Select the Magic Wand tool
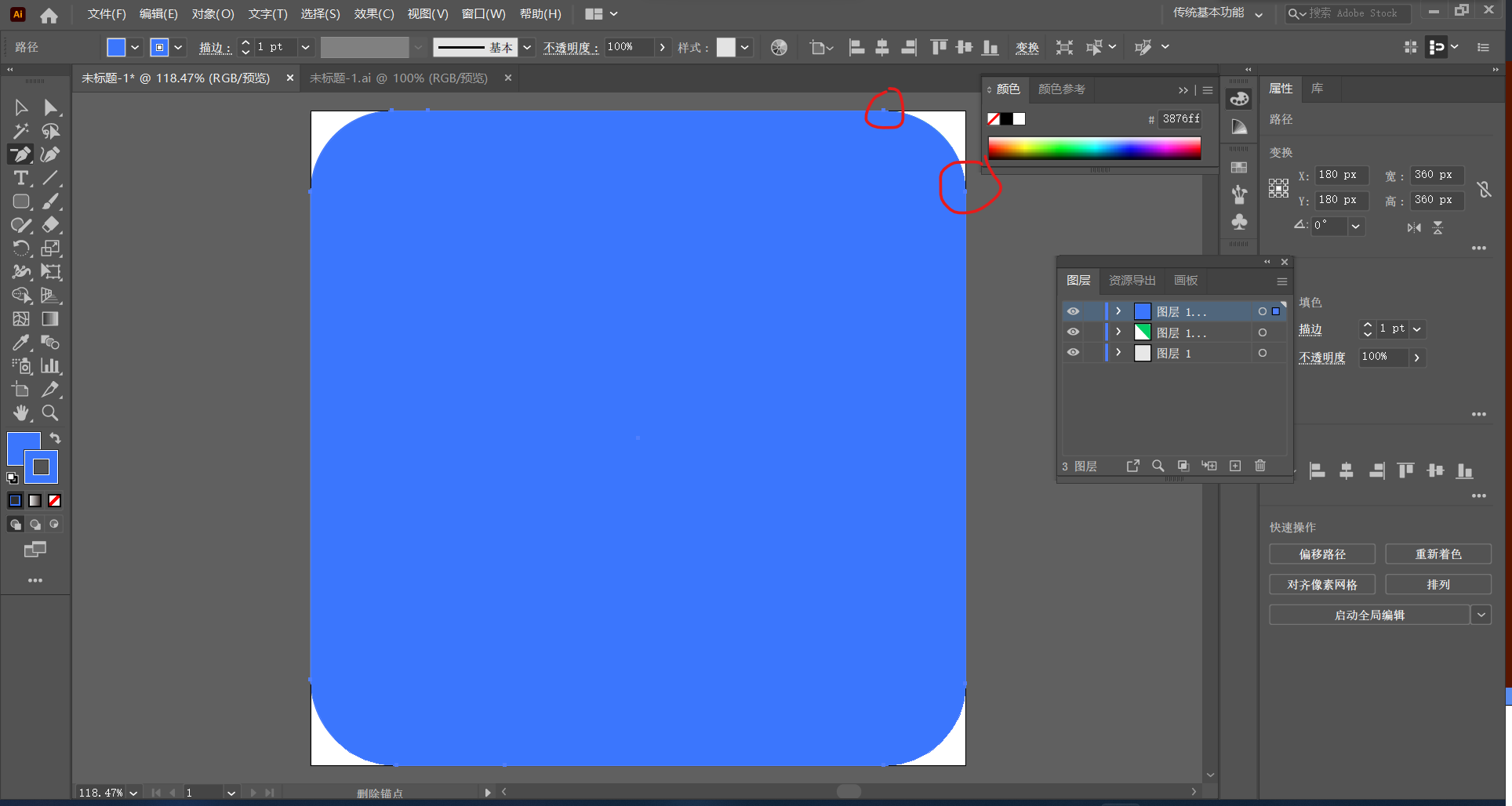The height and width of the screenshot is (806, 1512). 21,131
